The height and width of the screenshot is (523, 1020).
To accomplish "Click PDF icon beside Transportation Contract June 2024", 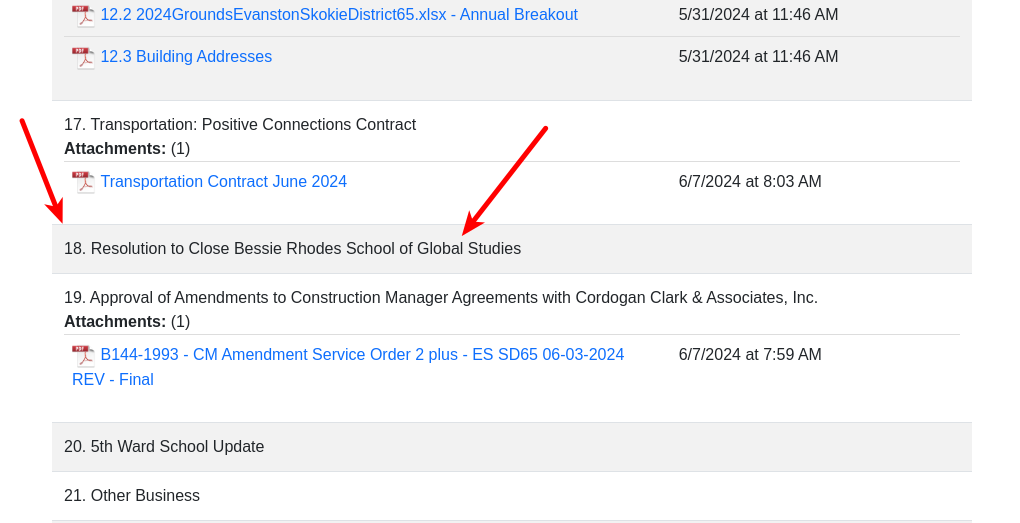I will pos(83,182).
